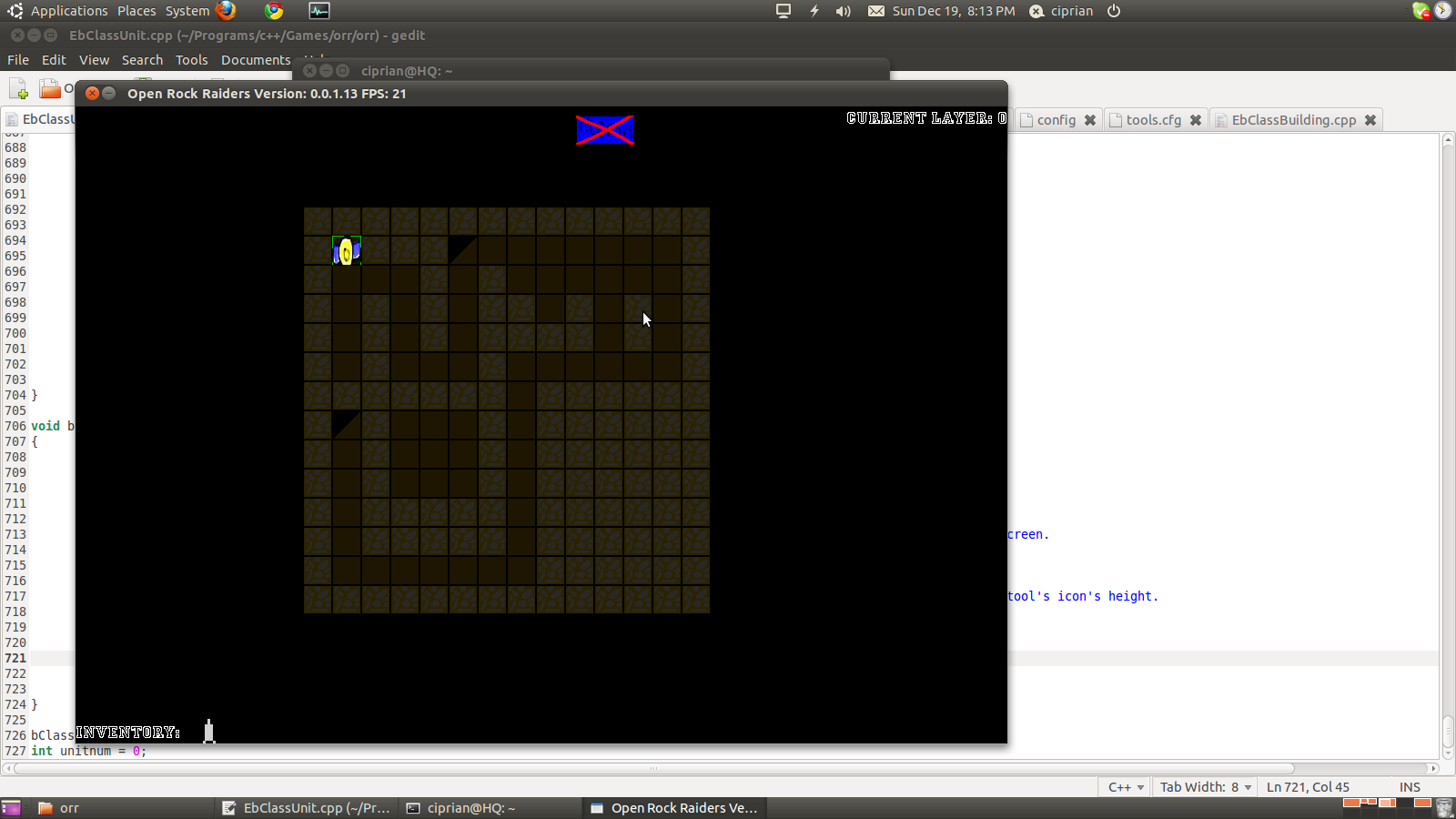Switch to the EbClassUnit tab at left
The height and width of the screenshot is (819, 1456).
[38, 119]
